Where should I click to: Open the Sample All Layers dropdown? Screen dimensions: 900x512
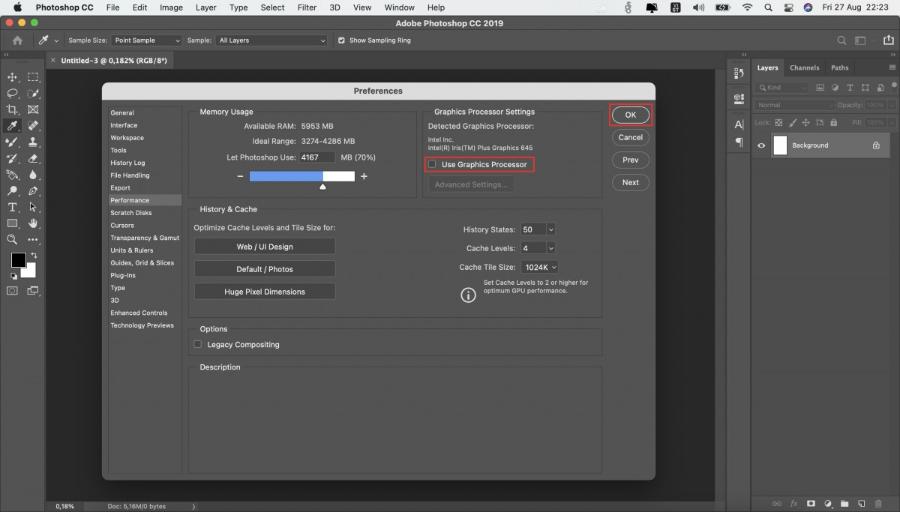pyautogui.click(x=272, y=40)
